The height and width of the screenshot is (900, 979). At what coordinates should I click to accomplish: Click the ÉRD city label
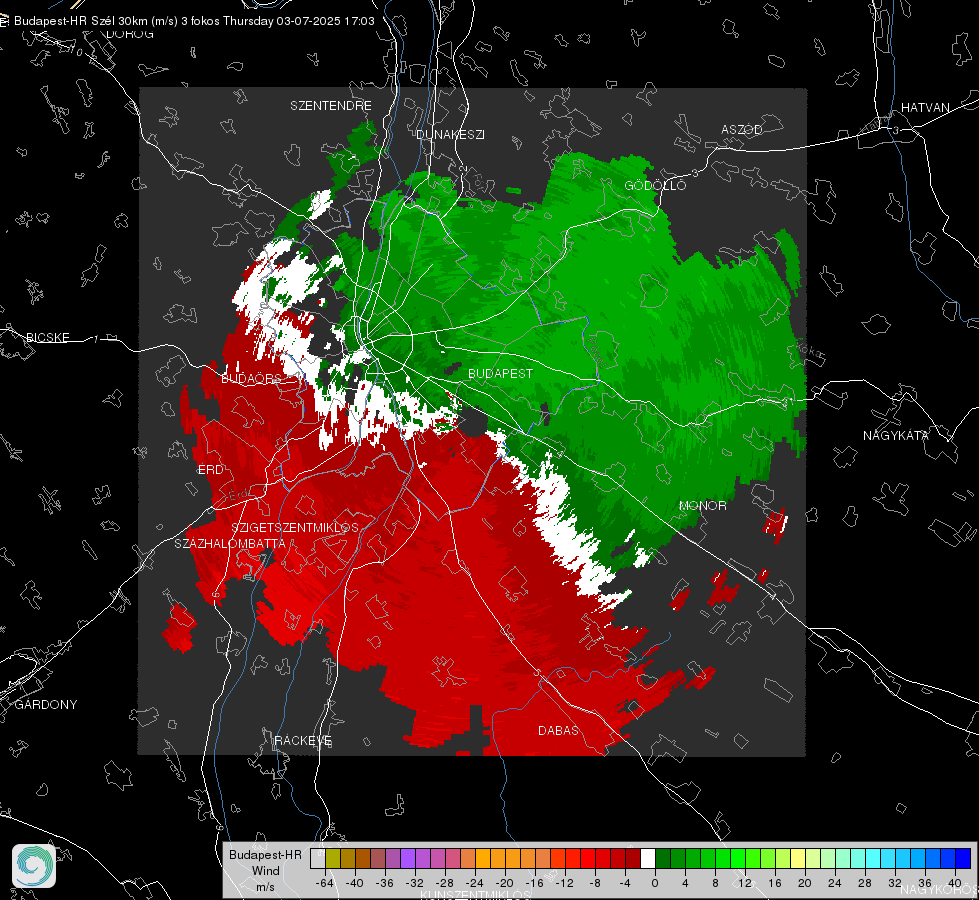210,470
